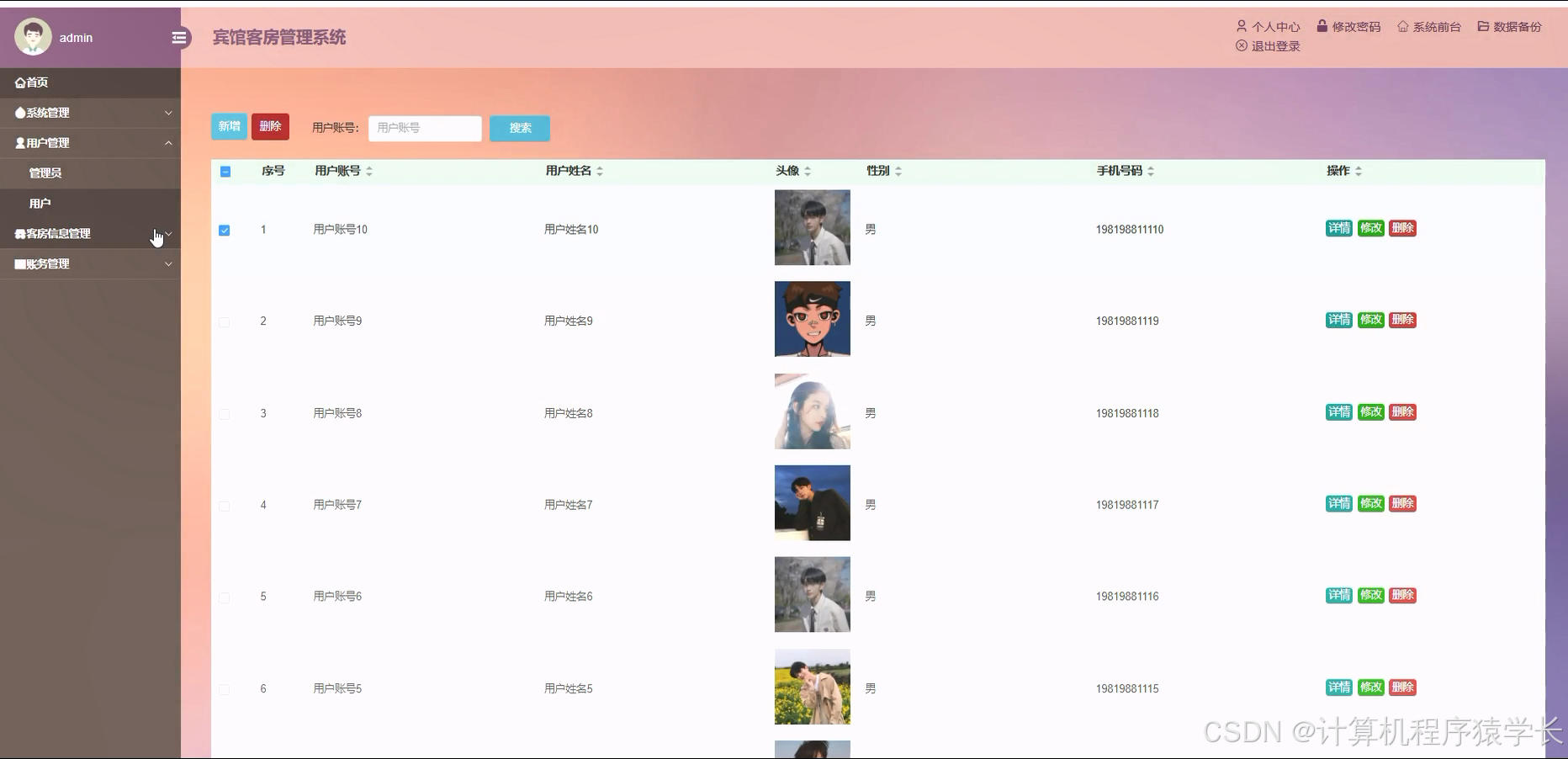The height and width of the screenshot is (759, 1568).
Task: Select the 管理员 submenu item
Action: (46, 172)
